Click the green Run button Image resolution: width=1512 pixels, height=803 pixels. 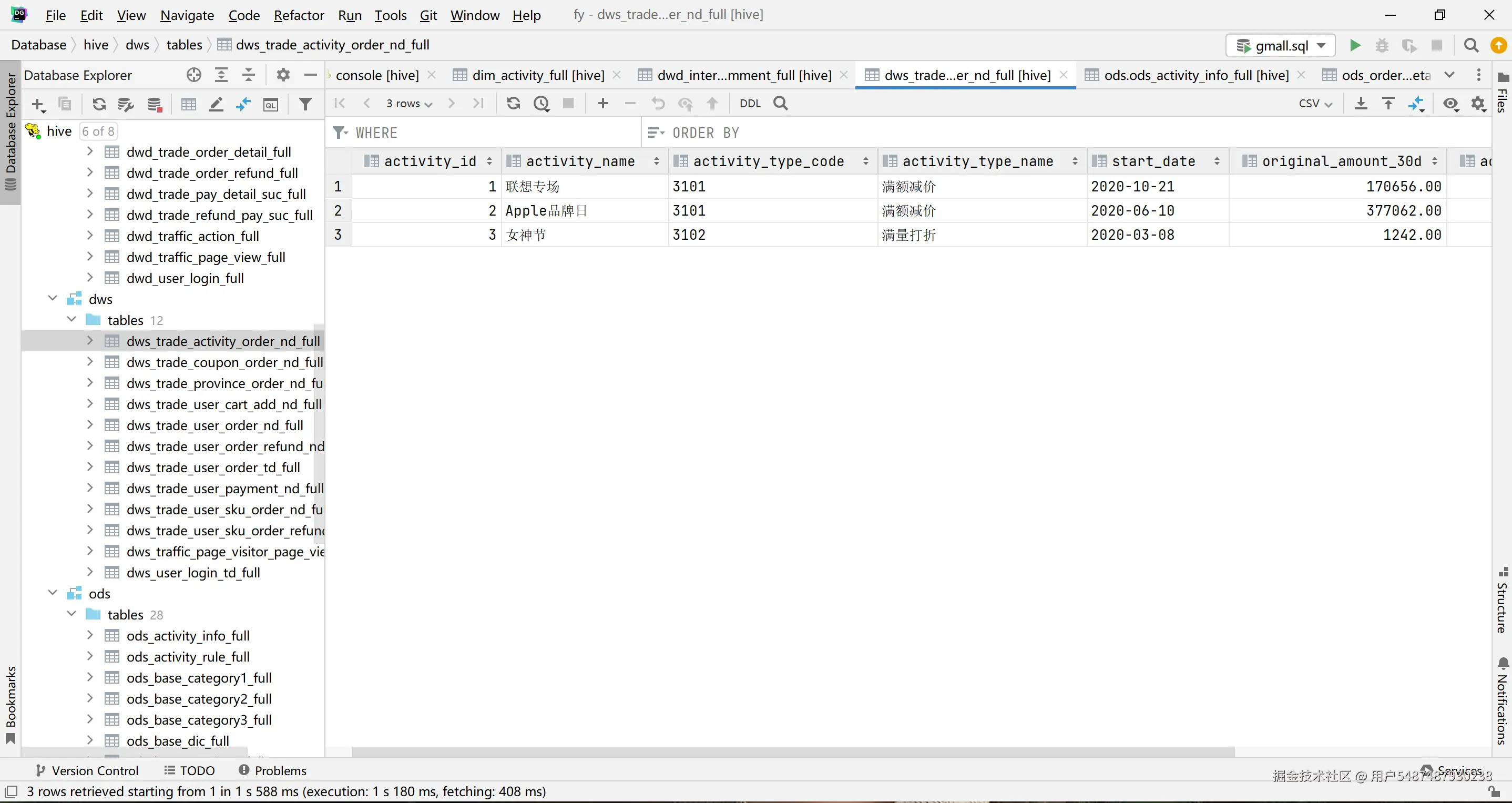click(x=1355, y=45)
